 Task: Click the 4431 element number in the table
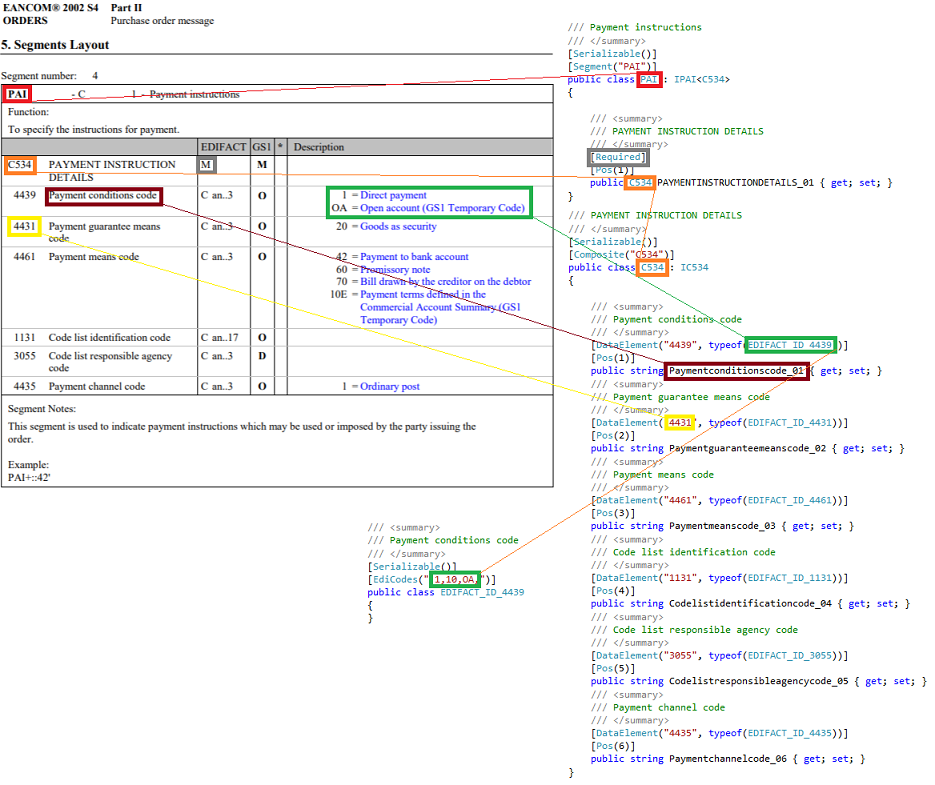point(24,226)
